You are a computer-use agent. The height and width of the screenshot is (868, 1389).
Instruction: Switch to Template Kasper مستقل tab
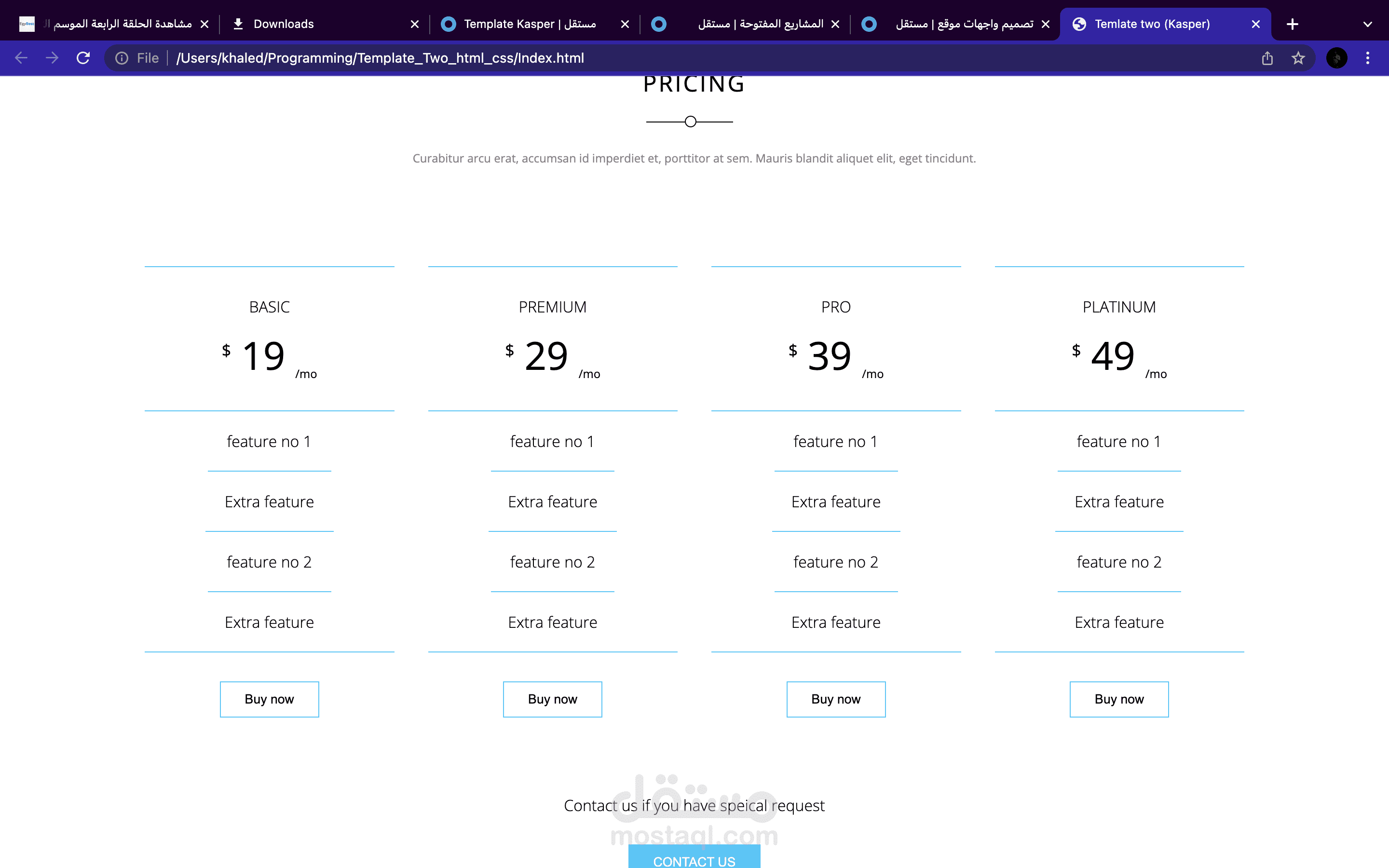pos(529,24)
